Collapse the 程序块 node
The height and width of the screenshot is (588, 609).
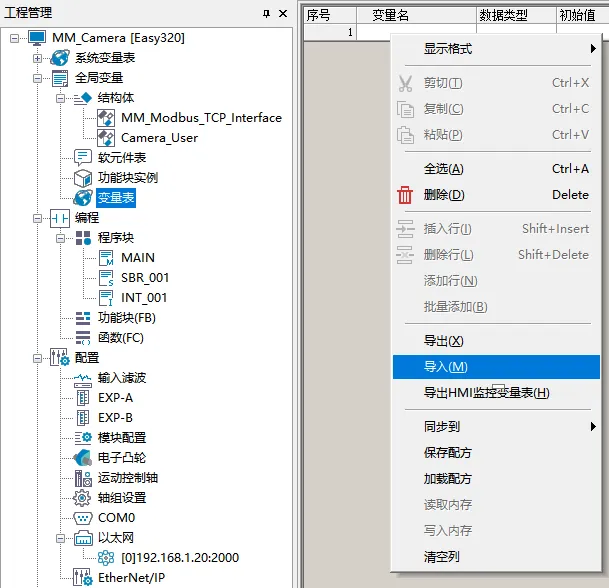tap(60, 238)
